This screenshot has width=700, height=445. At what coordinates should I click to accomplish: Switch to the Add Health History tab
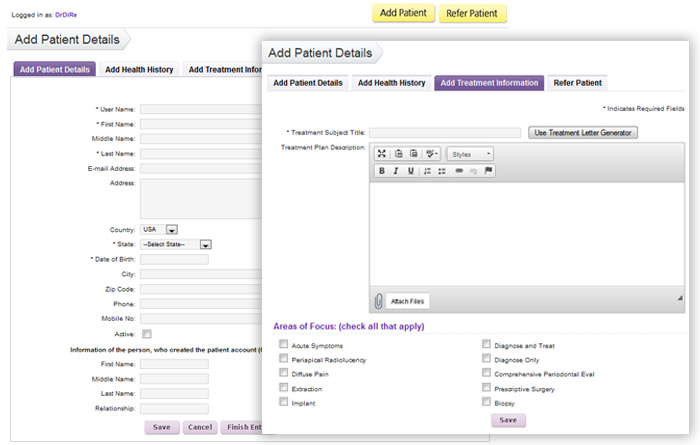391,83
